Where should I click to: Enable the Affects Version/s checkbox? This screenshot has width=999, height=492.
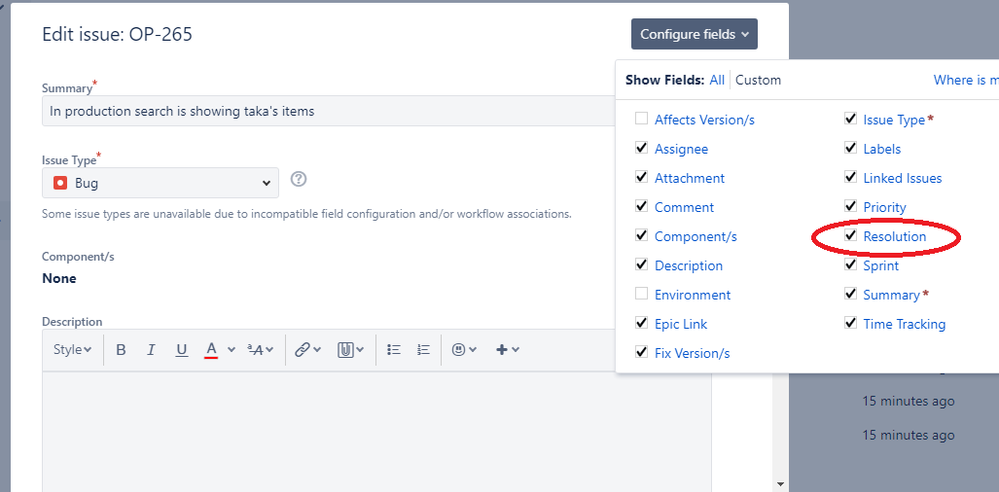pos(642,119)
